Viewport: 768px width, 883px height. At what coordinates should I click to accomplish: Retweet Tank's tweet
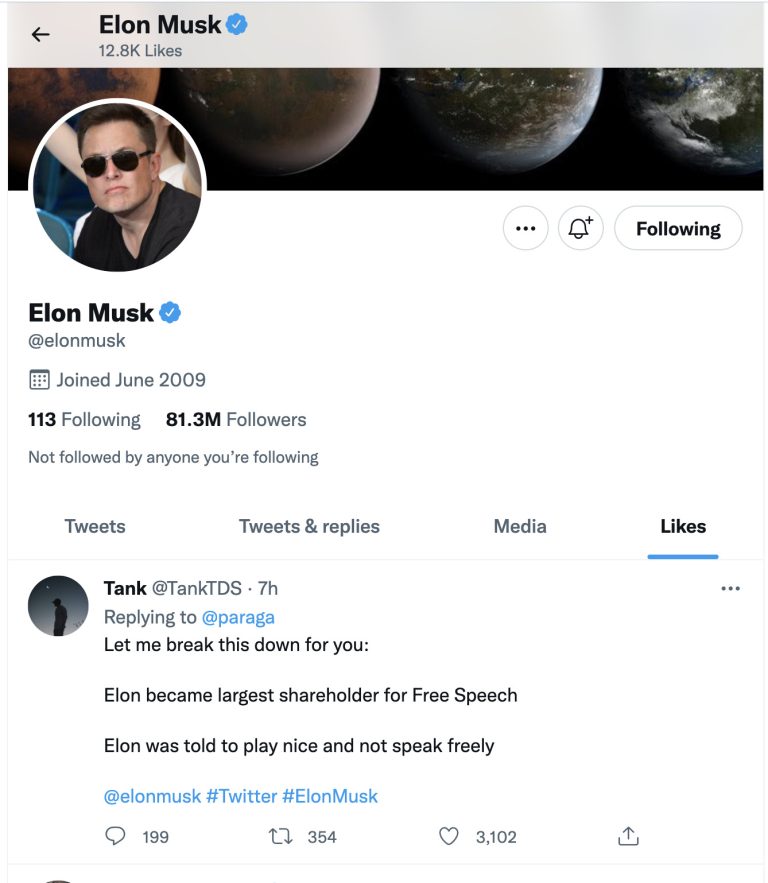[280, 836]
